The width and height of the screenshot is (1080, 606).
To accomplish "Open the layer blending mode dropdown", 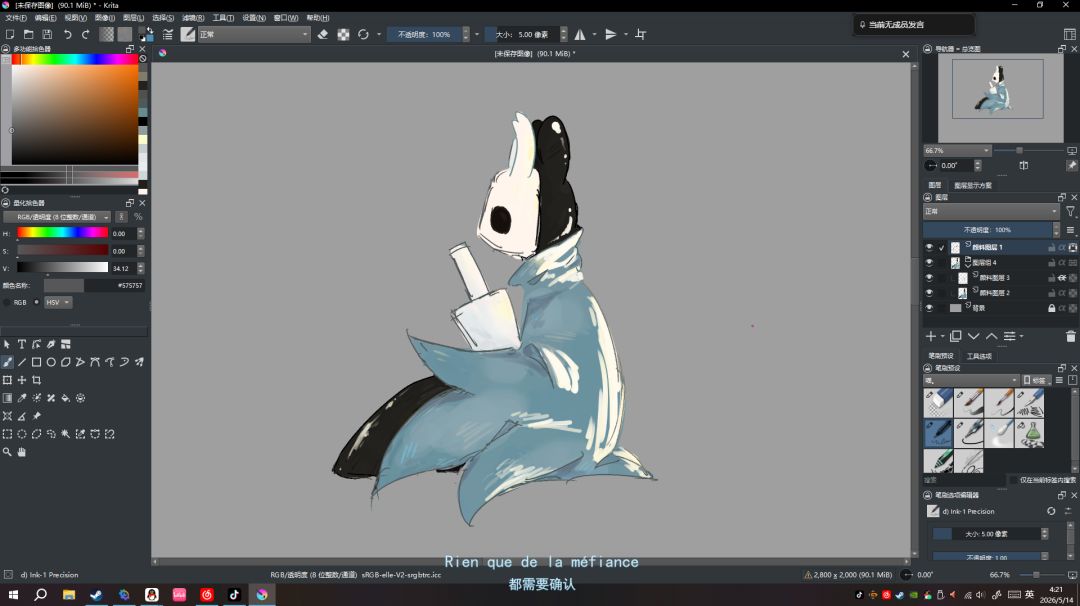I will 990,211.
